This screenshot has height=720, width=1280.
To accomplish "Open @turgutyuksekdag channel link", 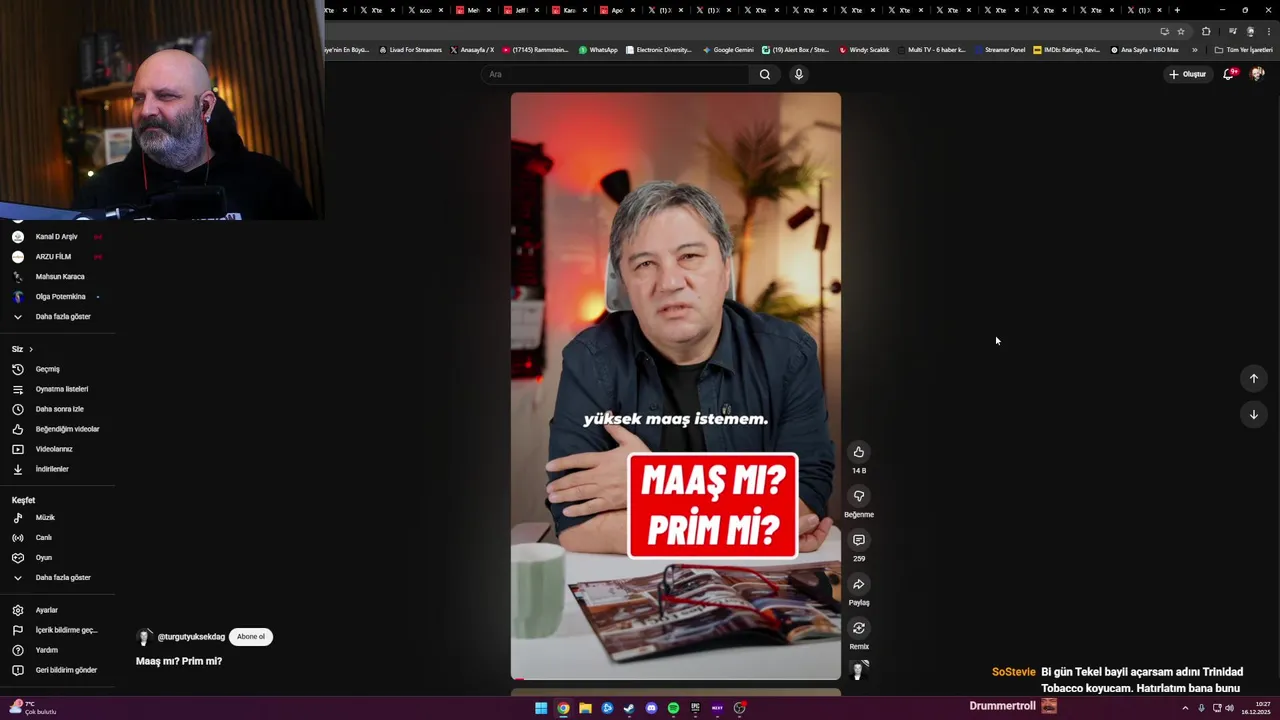I will click(x=191, y=637).
